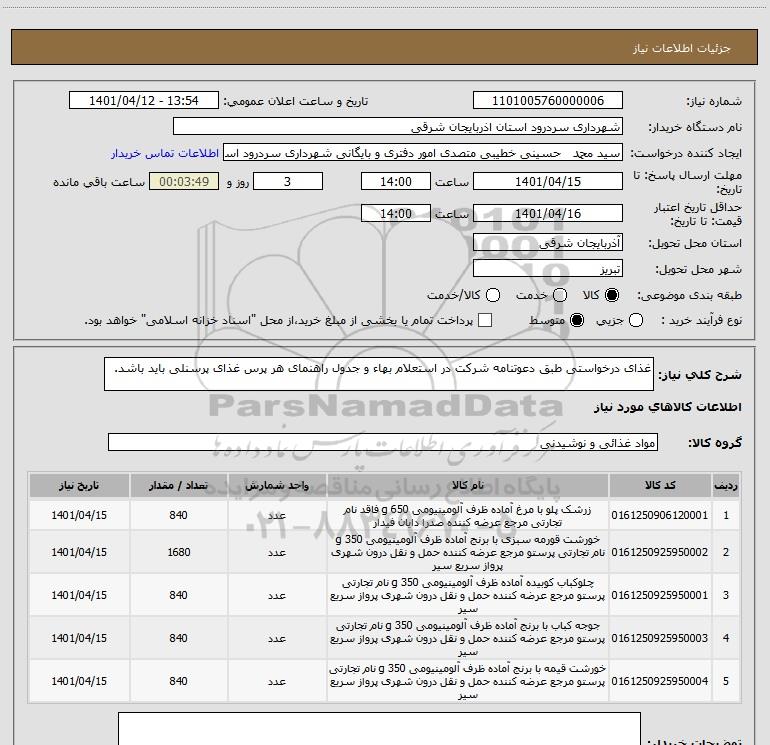Click the واحد شمارش column header

(x=277, y=485)
